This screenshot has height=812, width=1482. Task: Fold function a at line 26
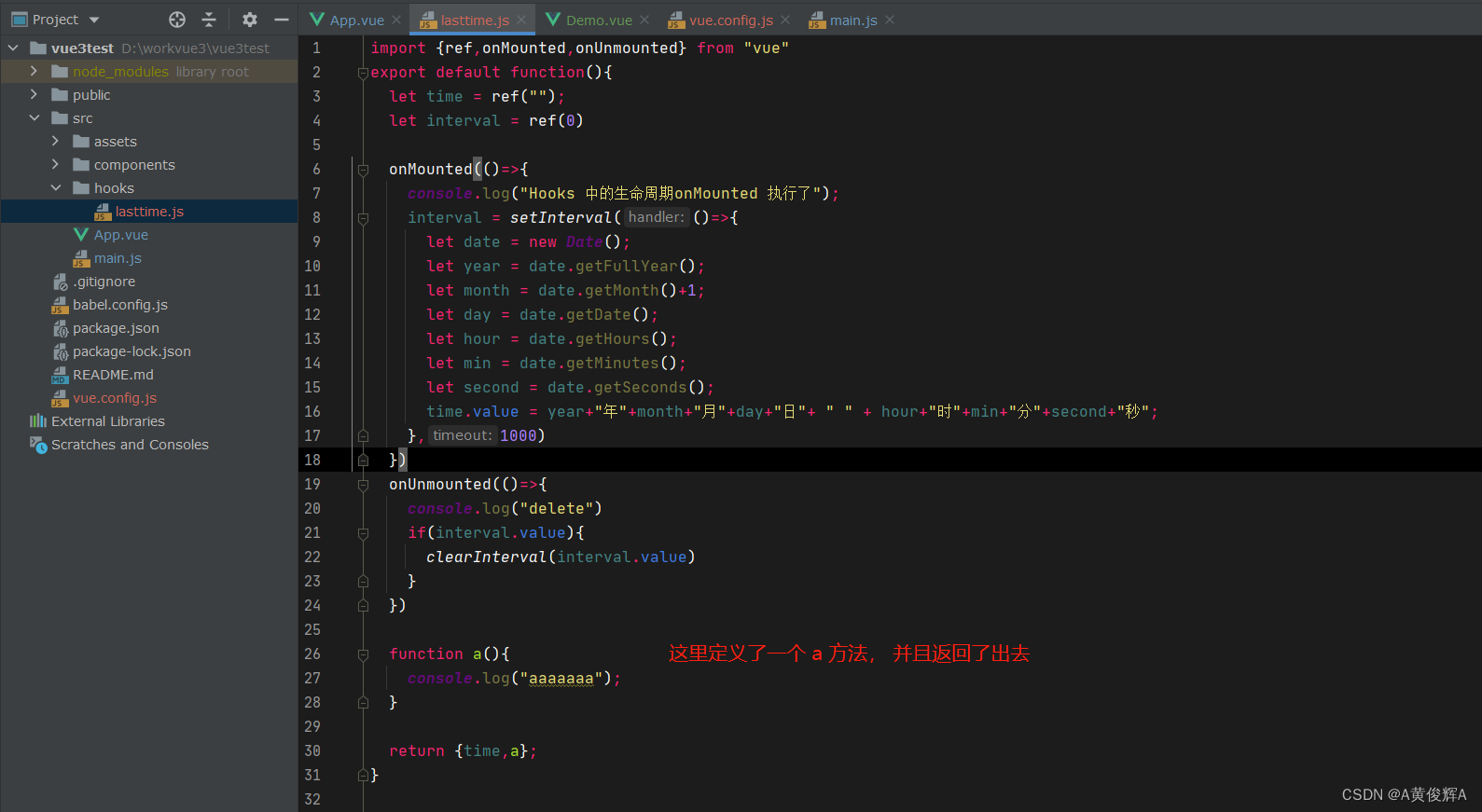(363, 654)
